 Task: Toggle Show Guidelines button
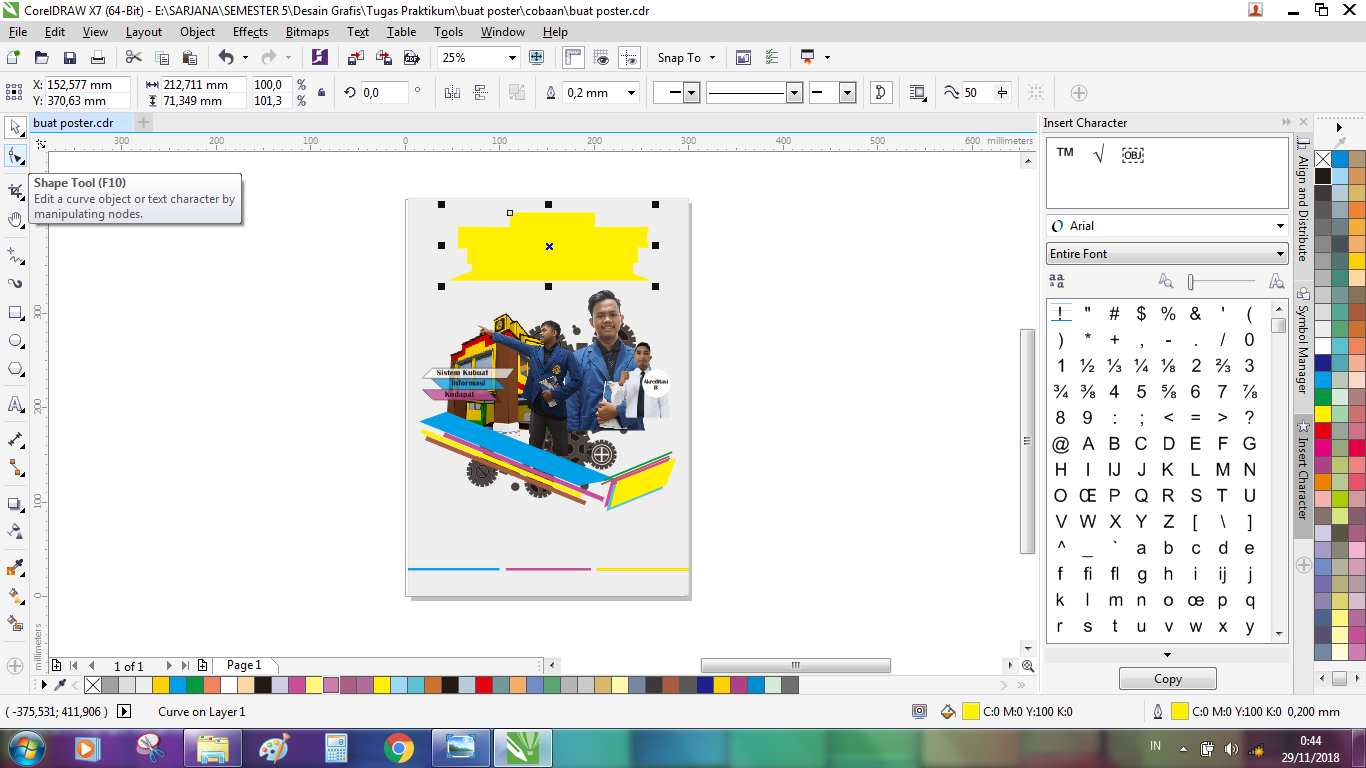point(629,58)
